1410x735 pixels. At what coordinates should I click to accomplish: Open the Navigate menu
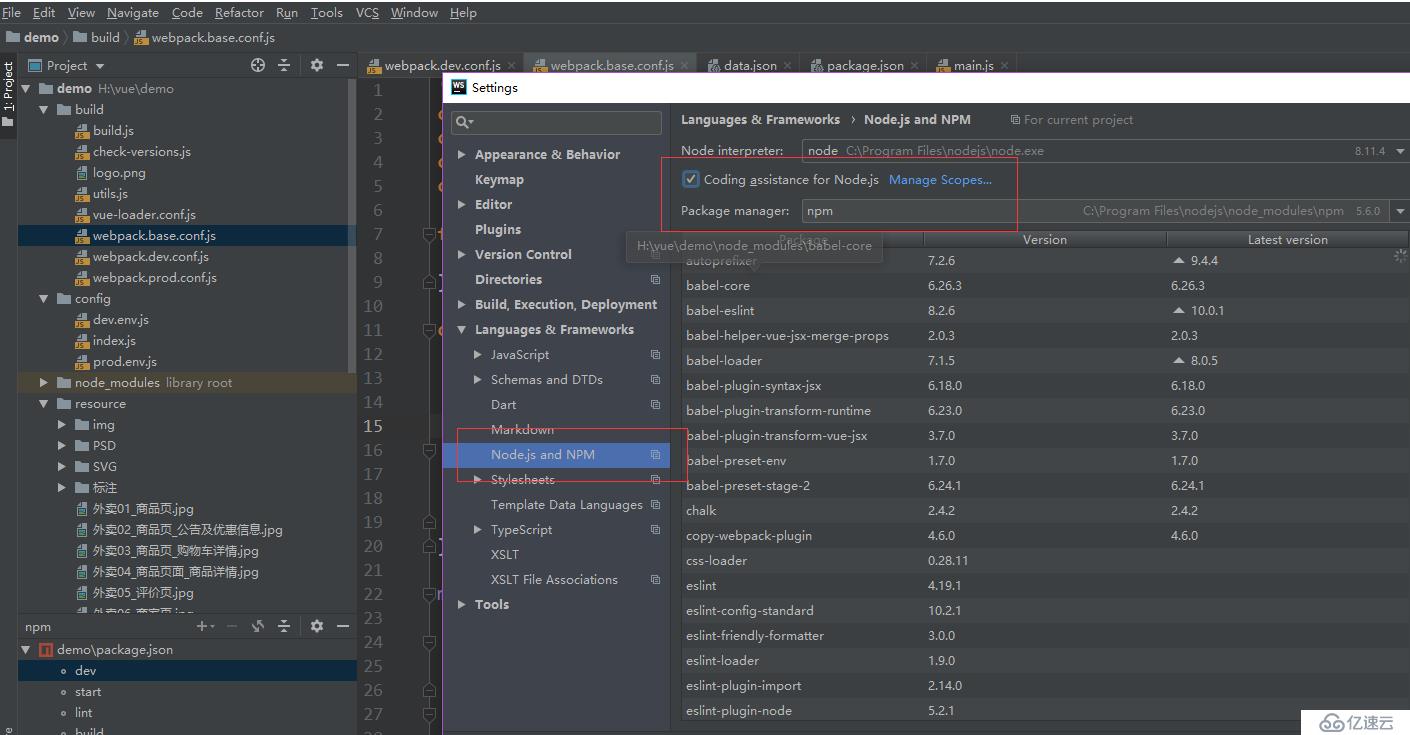pos(132,12)
